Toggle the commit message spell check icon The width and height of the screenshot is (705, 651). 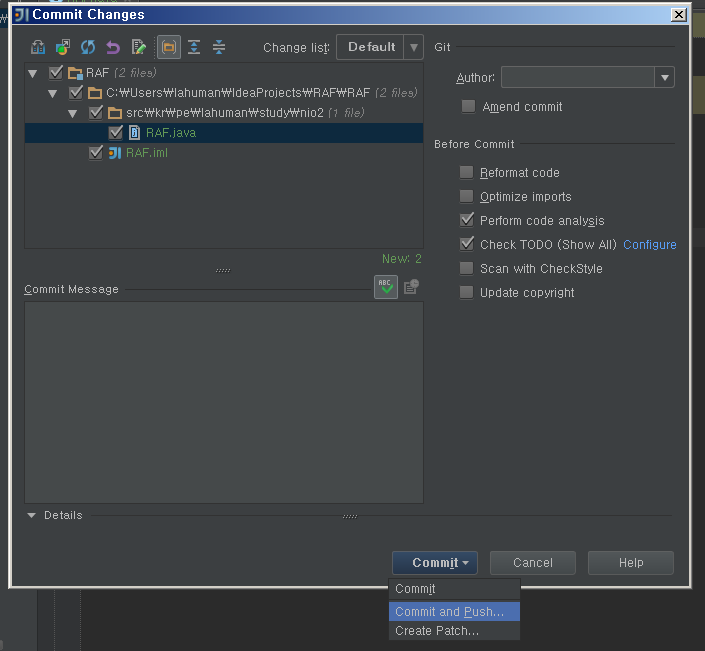[386, 287]
